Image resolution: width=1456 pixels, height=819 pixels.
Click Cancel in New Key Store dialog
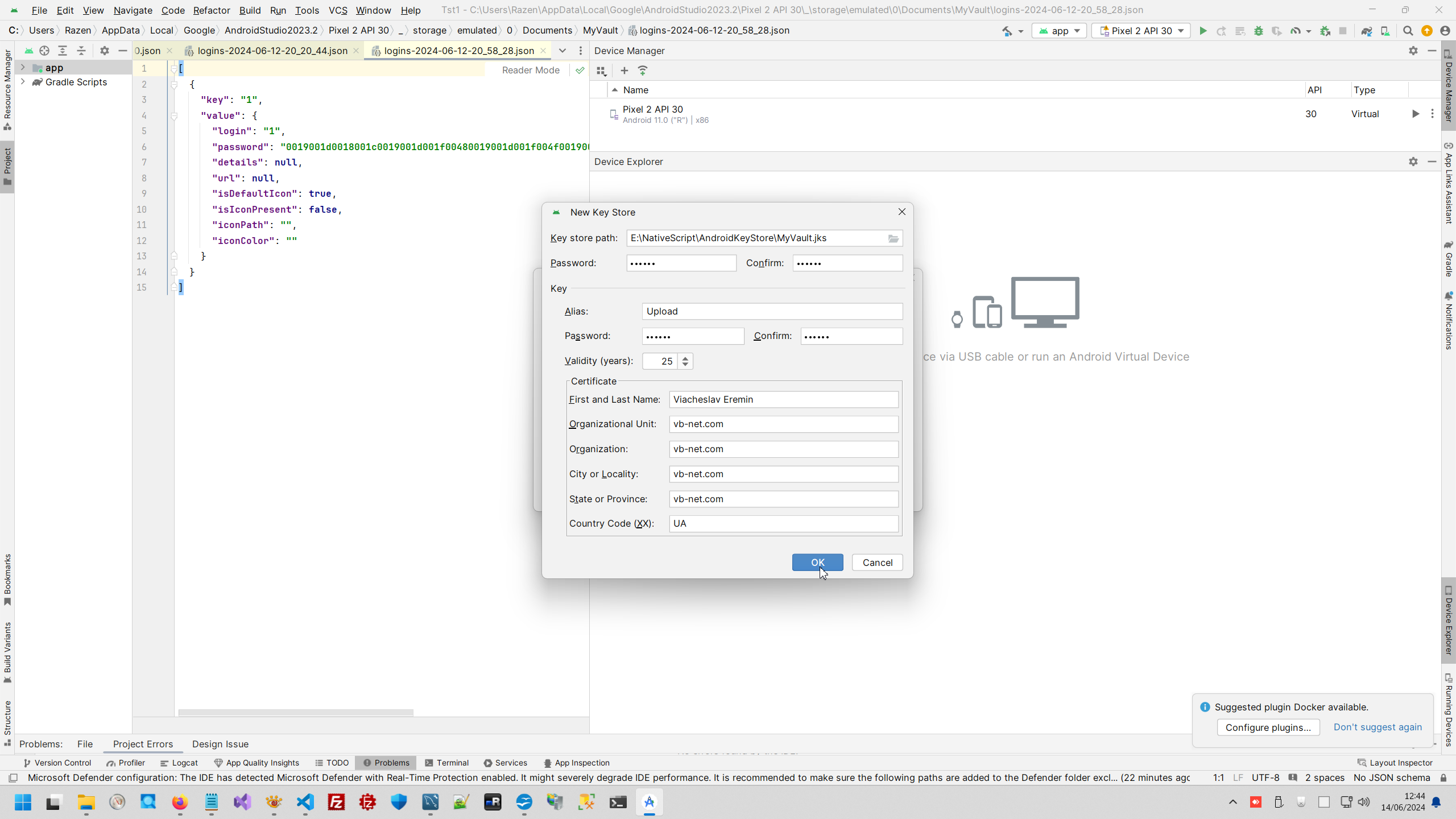coord(877,562)
